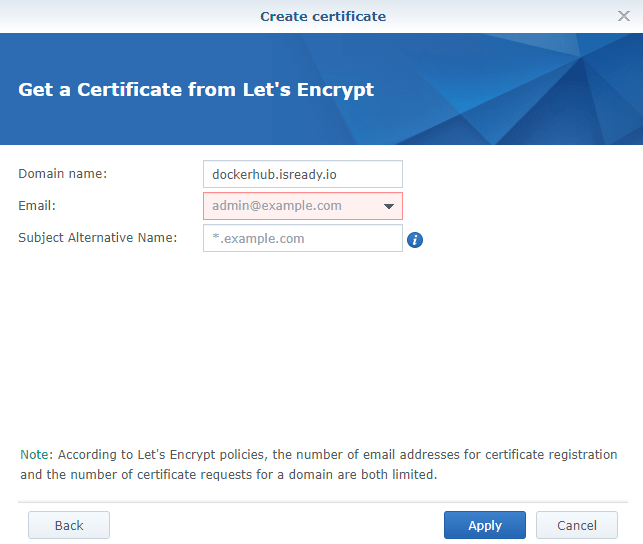Expand the Email dropdown arrow
643x544 pixels.
coord(388,207)
